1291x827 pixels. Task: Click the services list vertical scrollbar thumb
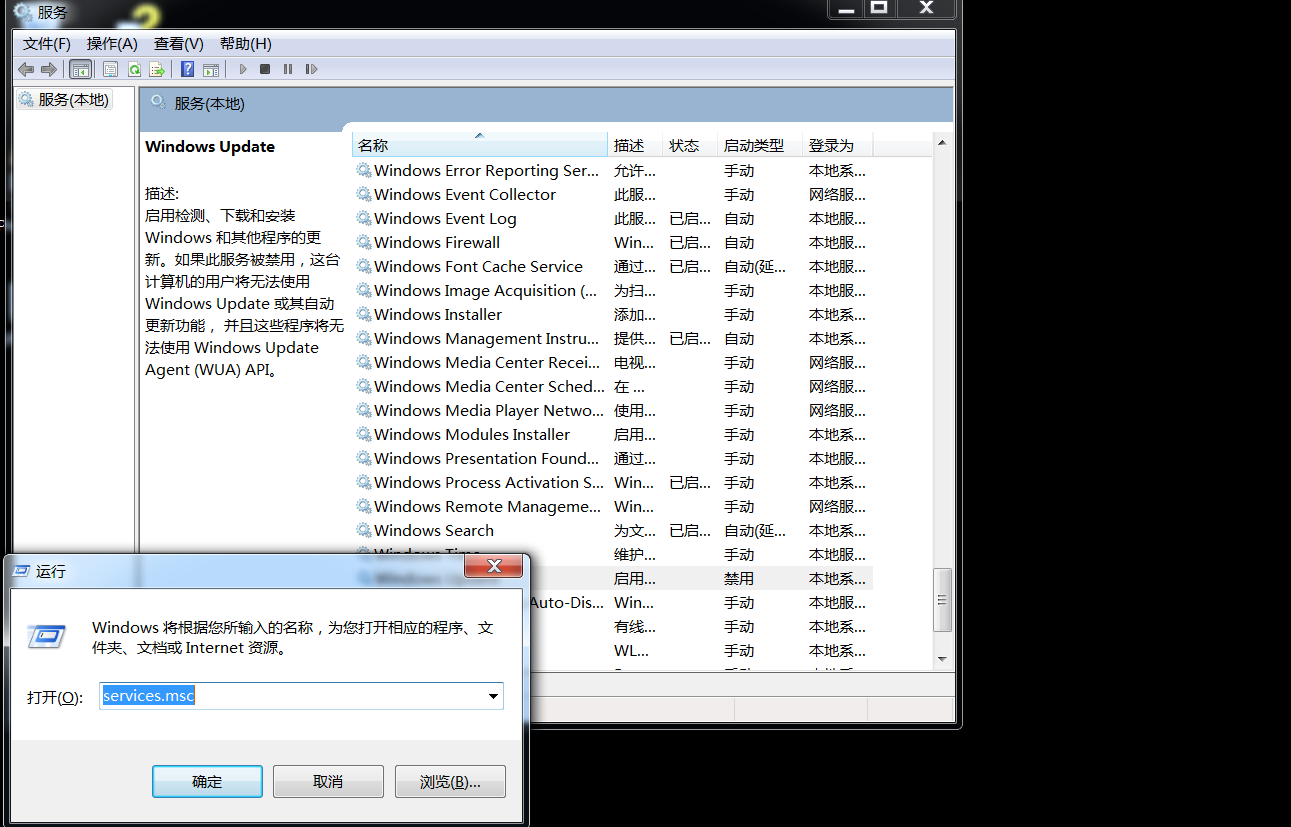tap(942, 599)
